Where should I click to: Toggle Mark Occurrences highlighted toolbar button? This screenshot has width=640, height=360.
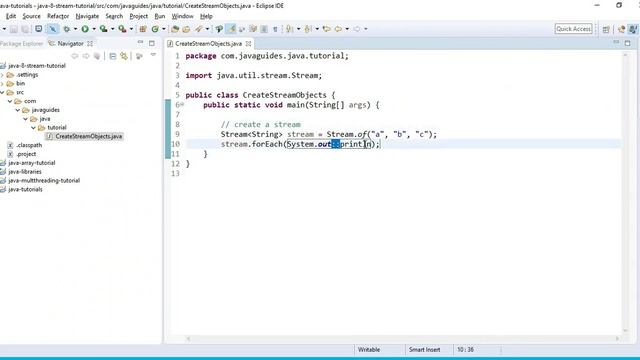(231, 29)
